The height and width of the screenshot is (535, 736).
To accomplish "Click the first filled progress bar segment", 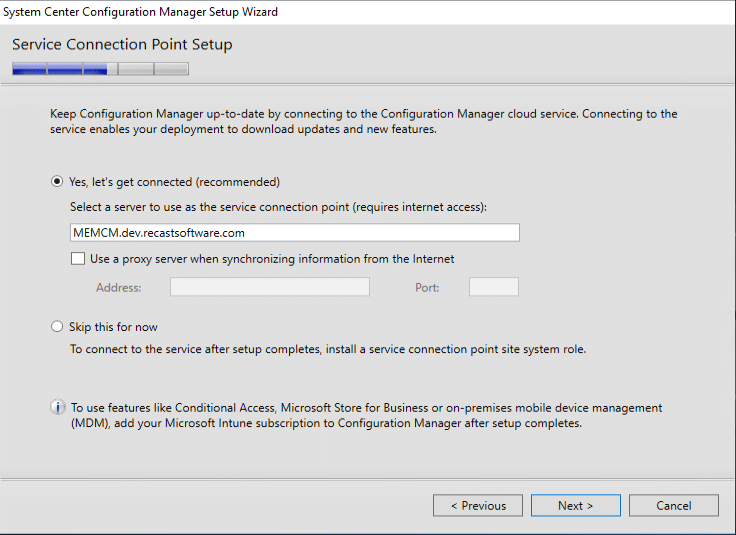I will coord(29,69).
